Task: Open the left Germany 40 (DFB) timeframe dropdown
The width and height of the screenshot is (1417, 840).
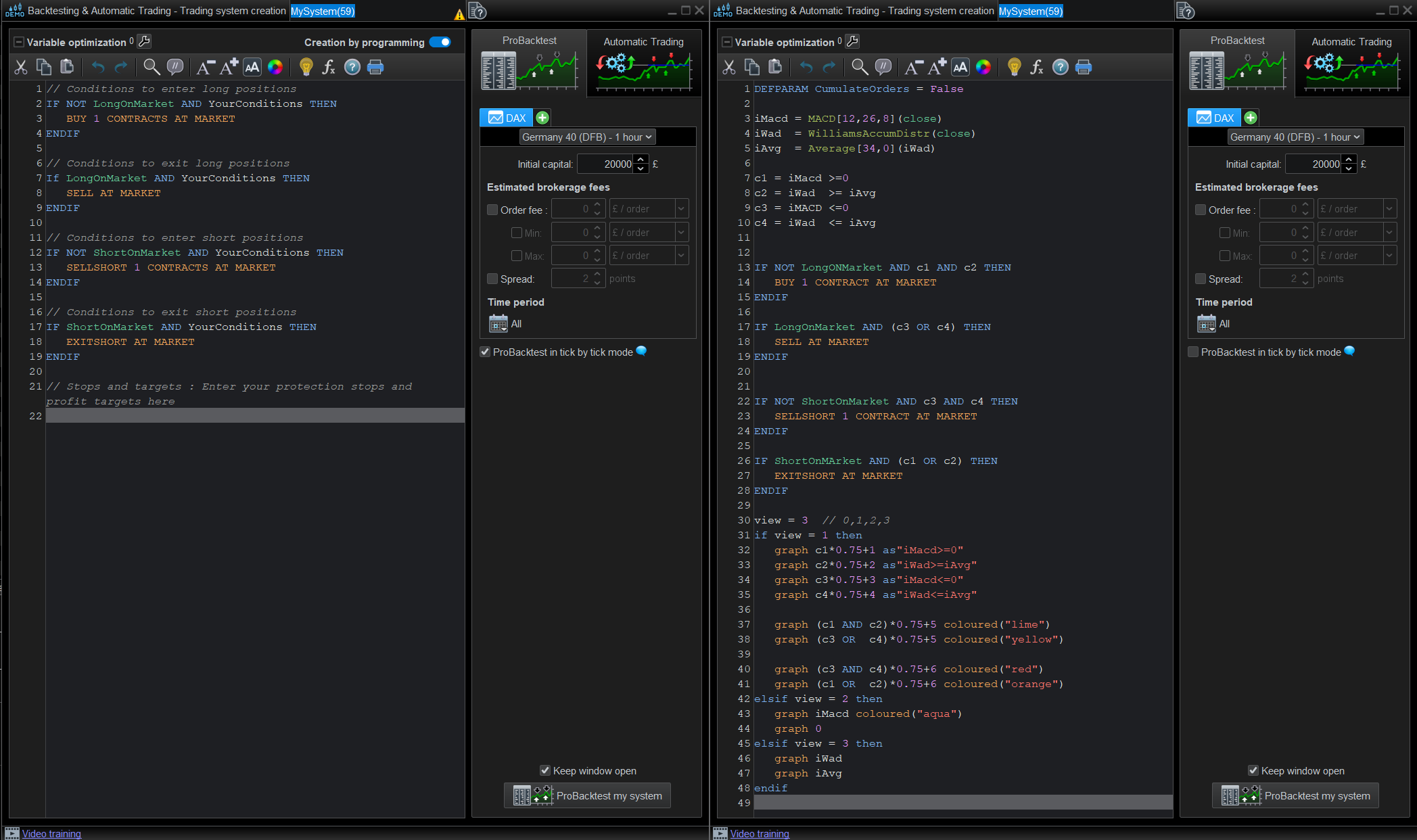Action: click(586, 137)
